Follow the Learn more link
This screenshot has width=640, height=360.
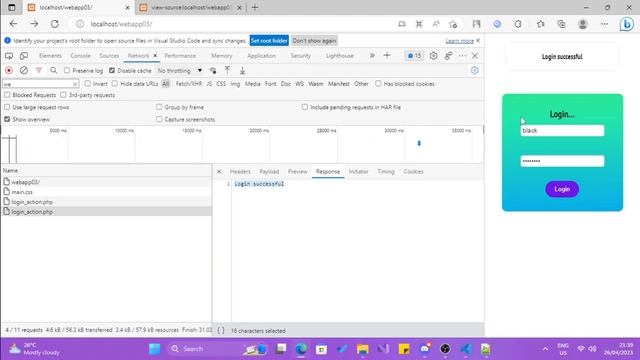coord(460,41)
